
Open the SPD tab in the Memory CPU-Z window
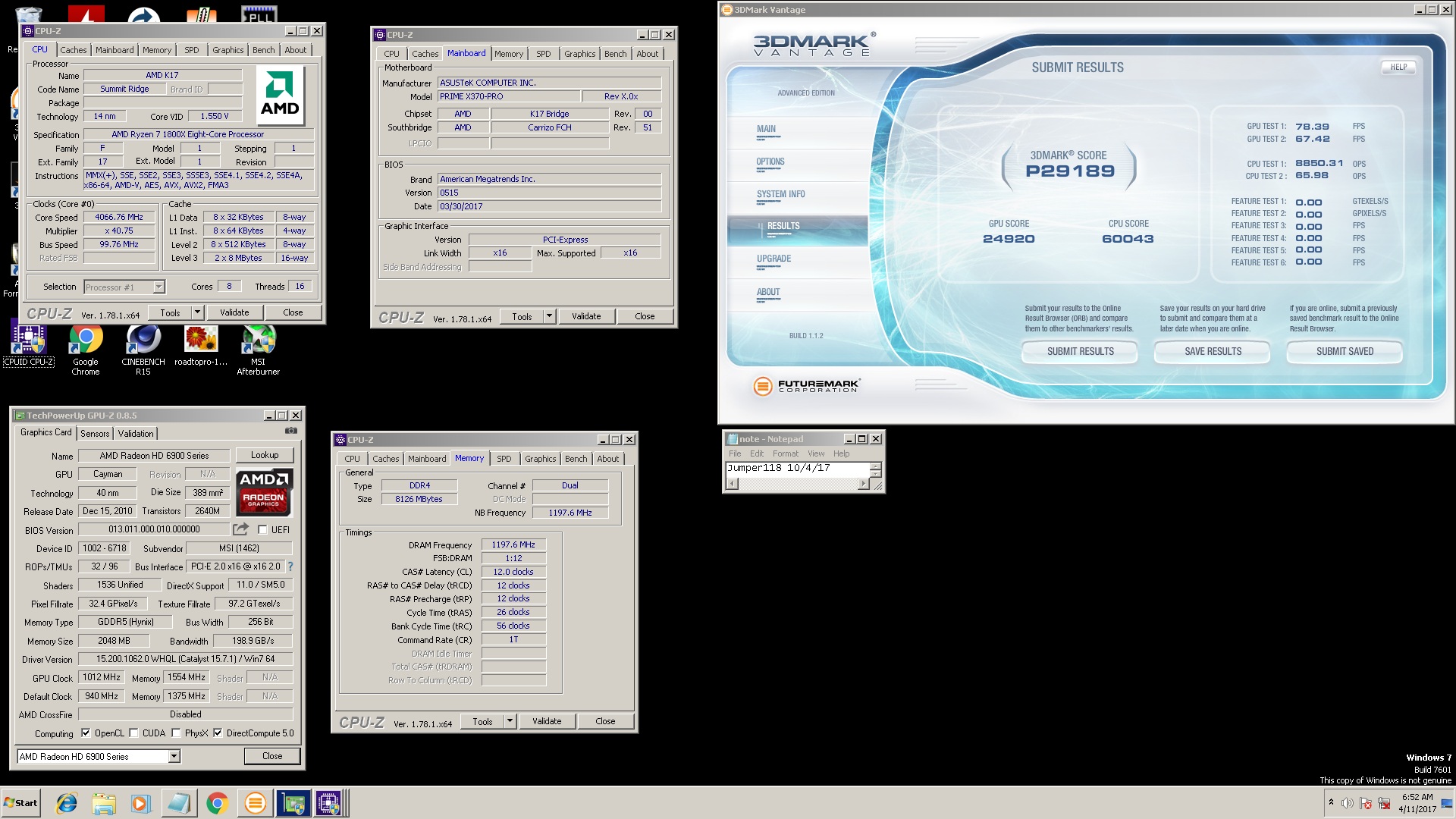(x=504, y=459)
